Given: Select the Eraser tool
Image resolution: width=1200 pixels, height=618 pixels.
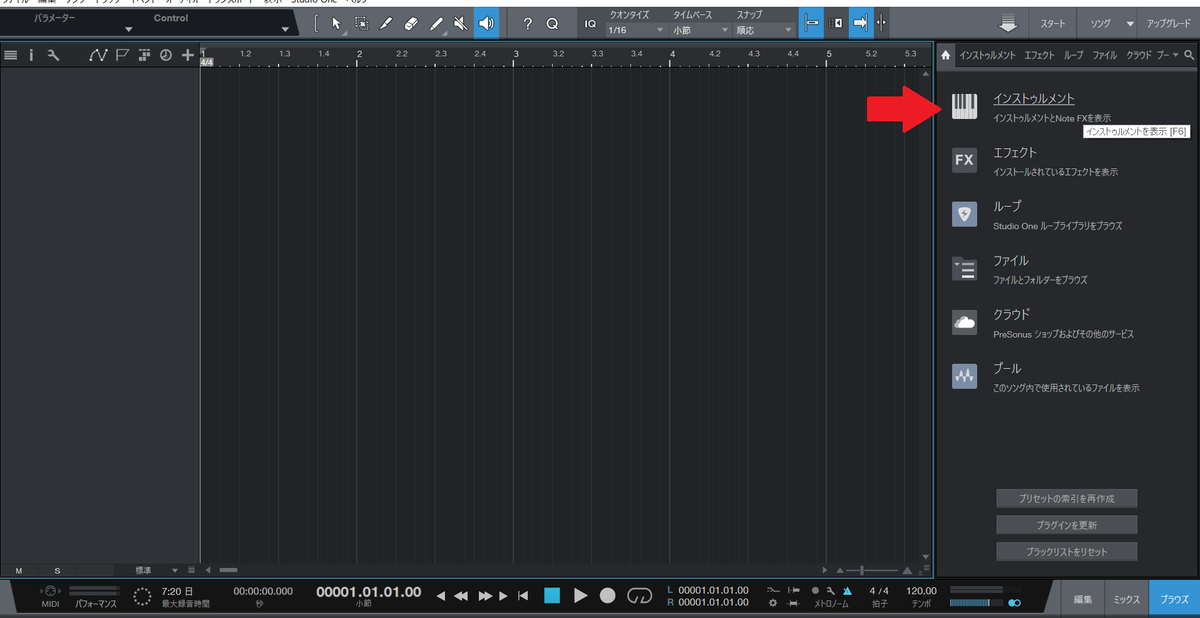Looking at the screenshot, I should [410, 23].
